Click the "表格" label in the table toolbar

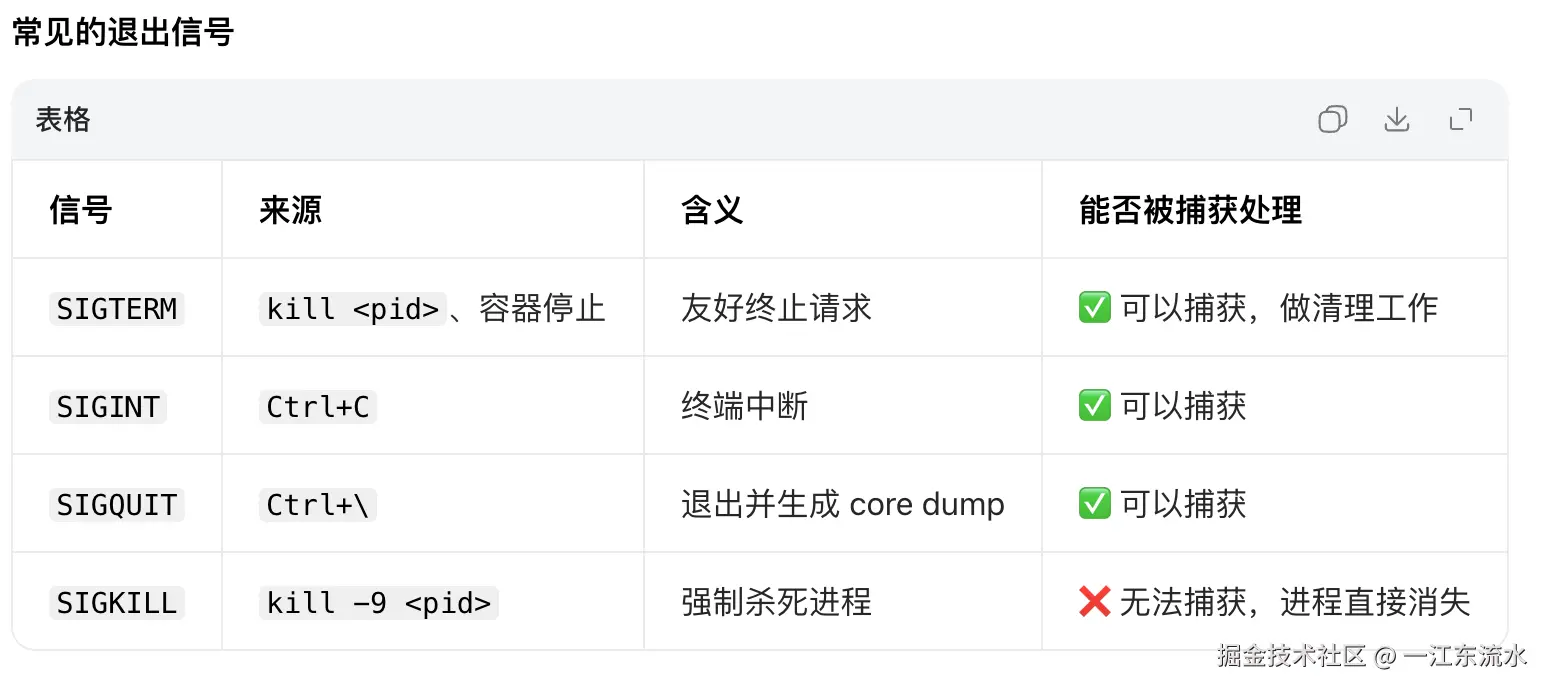click(63, 120)
